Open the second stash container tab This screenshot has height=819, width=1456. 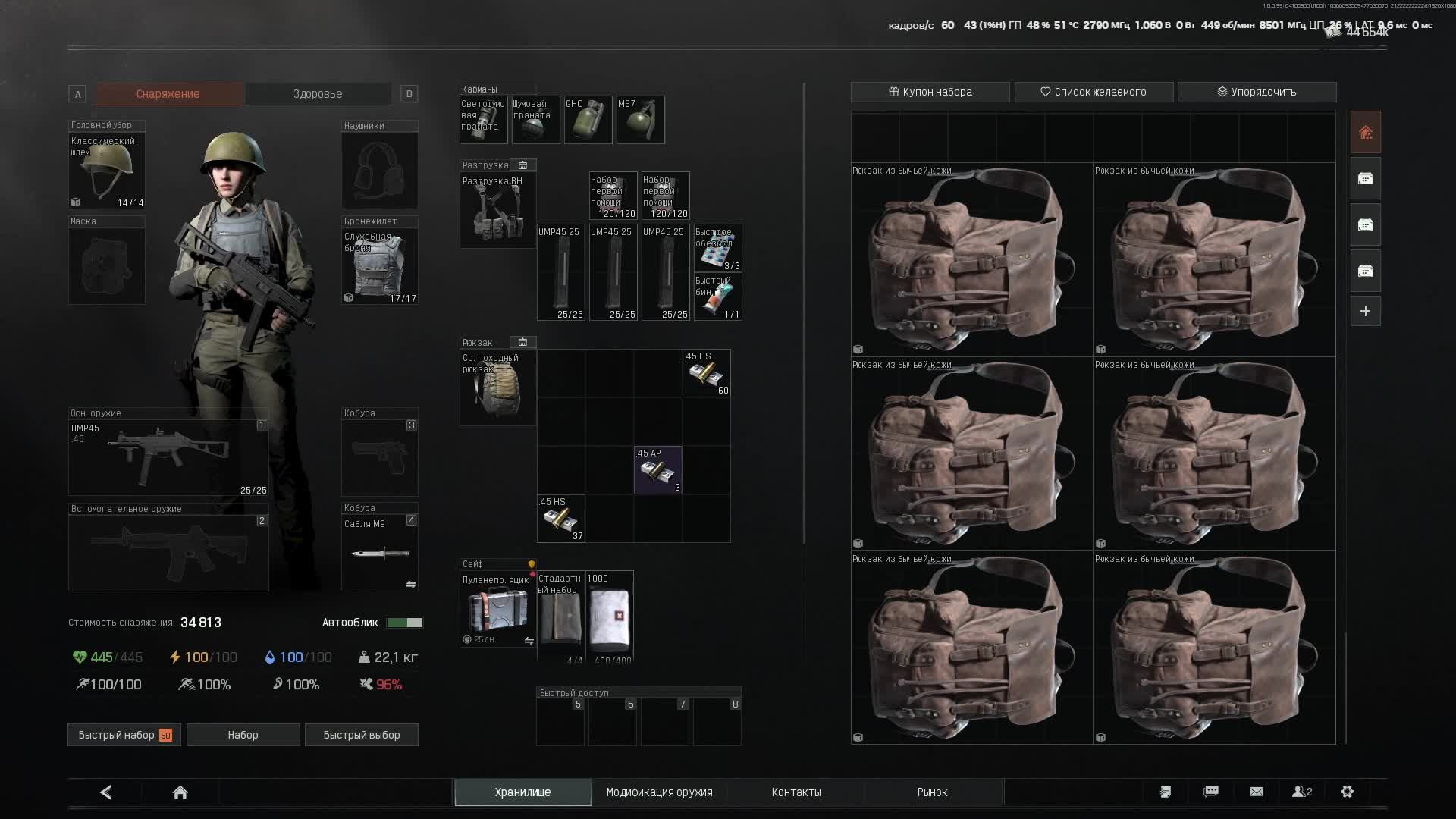click(1365, 225)
